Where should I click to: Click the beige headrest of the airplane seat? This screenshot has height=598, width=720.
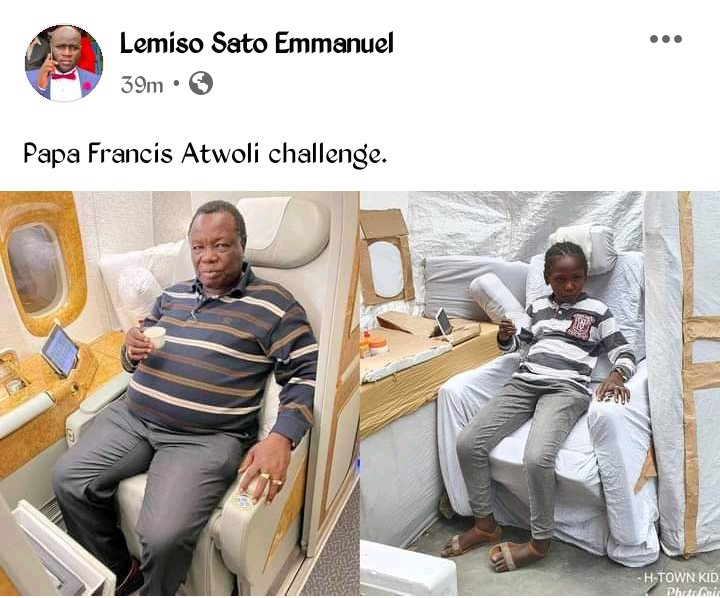point(287,232)
